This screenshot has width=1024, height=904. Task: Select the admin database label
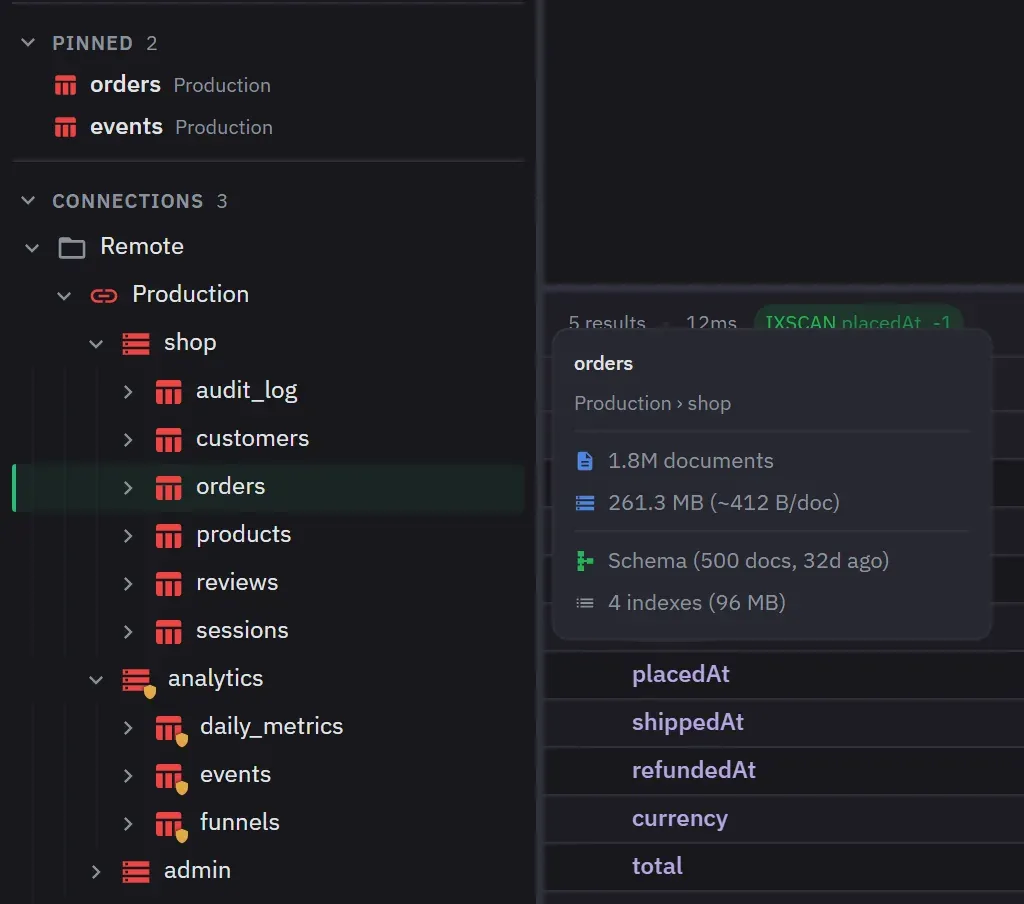(197, 871)
